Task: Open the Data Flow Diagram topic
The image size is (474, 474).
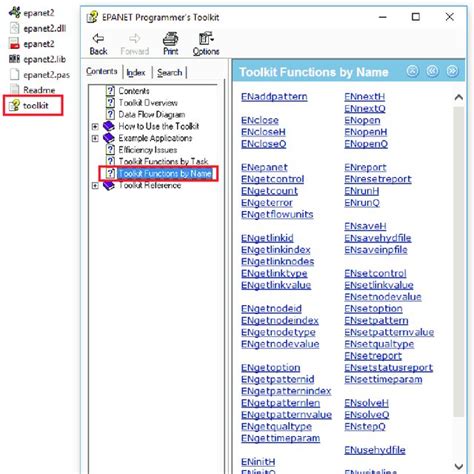Action: click(152, 114)
